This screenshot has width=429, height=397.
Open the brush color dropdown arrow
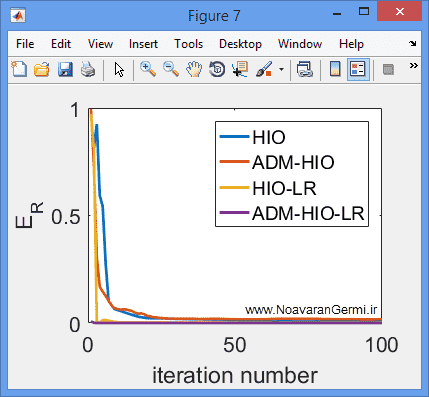[281, 70]
